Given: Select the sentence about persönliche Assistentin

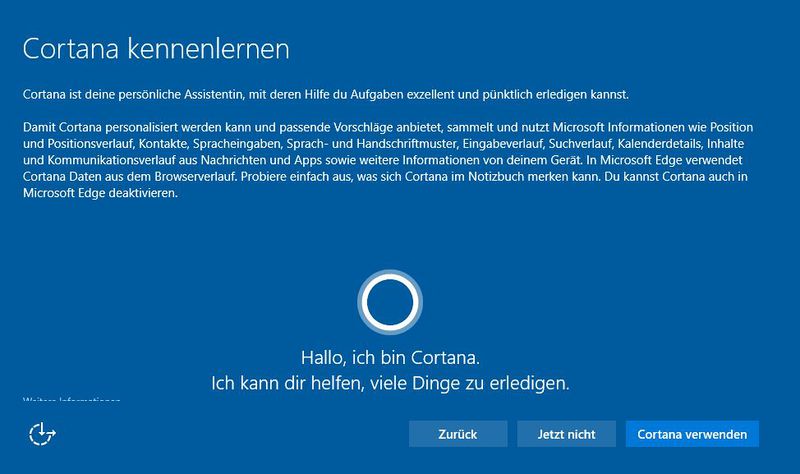Looking at the screenshot, I should coord(326,94).
